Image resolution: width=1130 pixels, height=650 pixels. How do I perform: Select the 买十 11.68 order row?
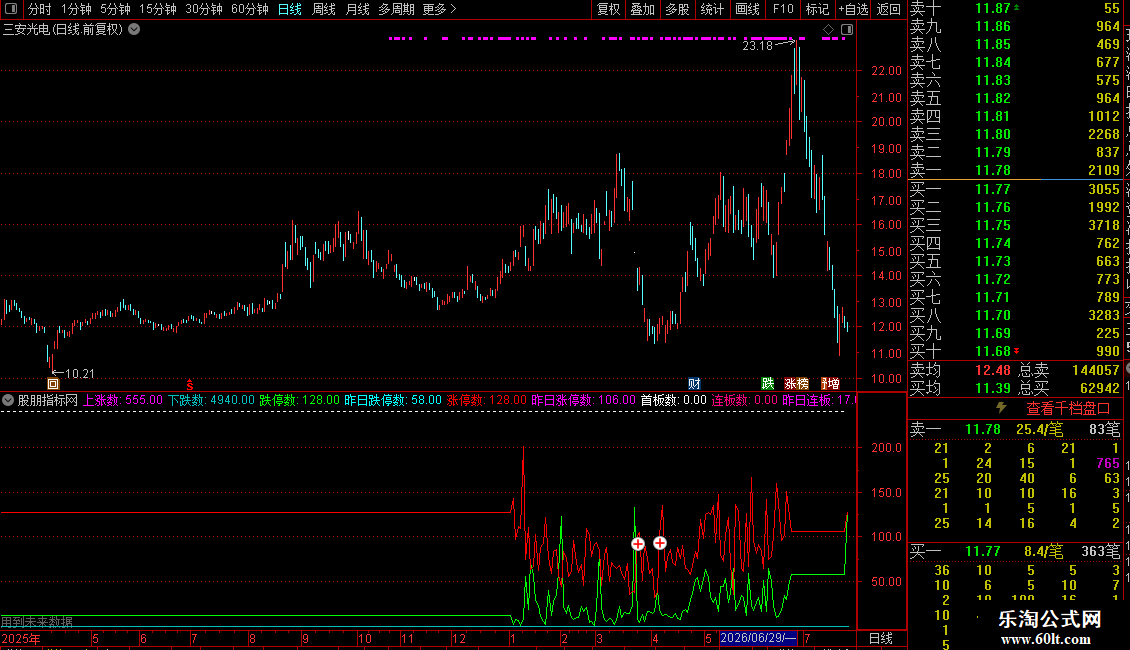pos(1015,351)
